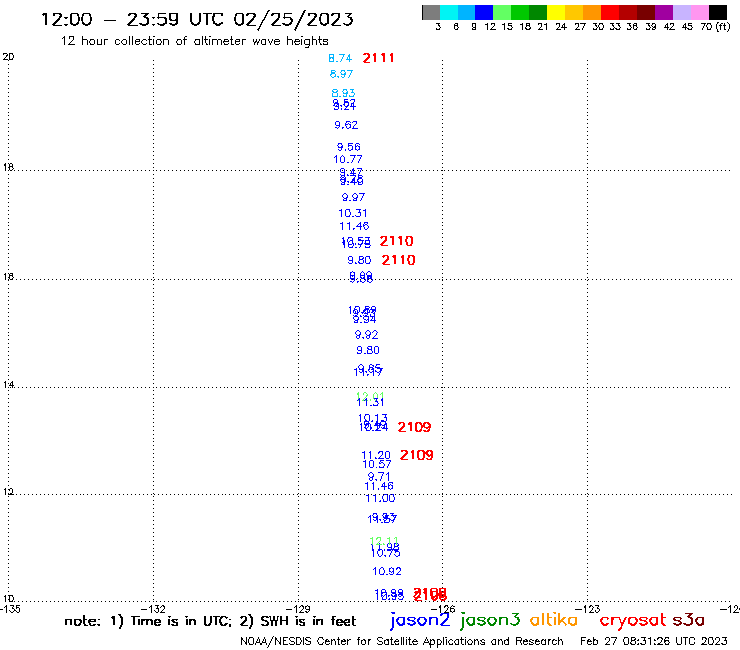Click the 10.92 wave height value
Screen dimensions: 740x650
pos(387,572)
